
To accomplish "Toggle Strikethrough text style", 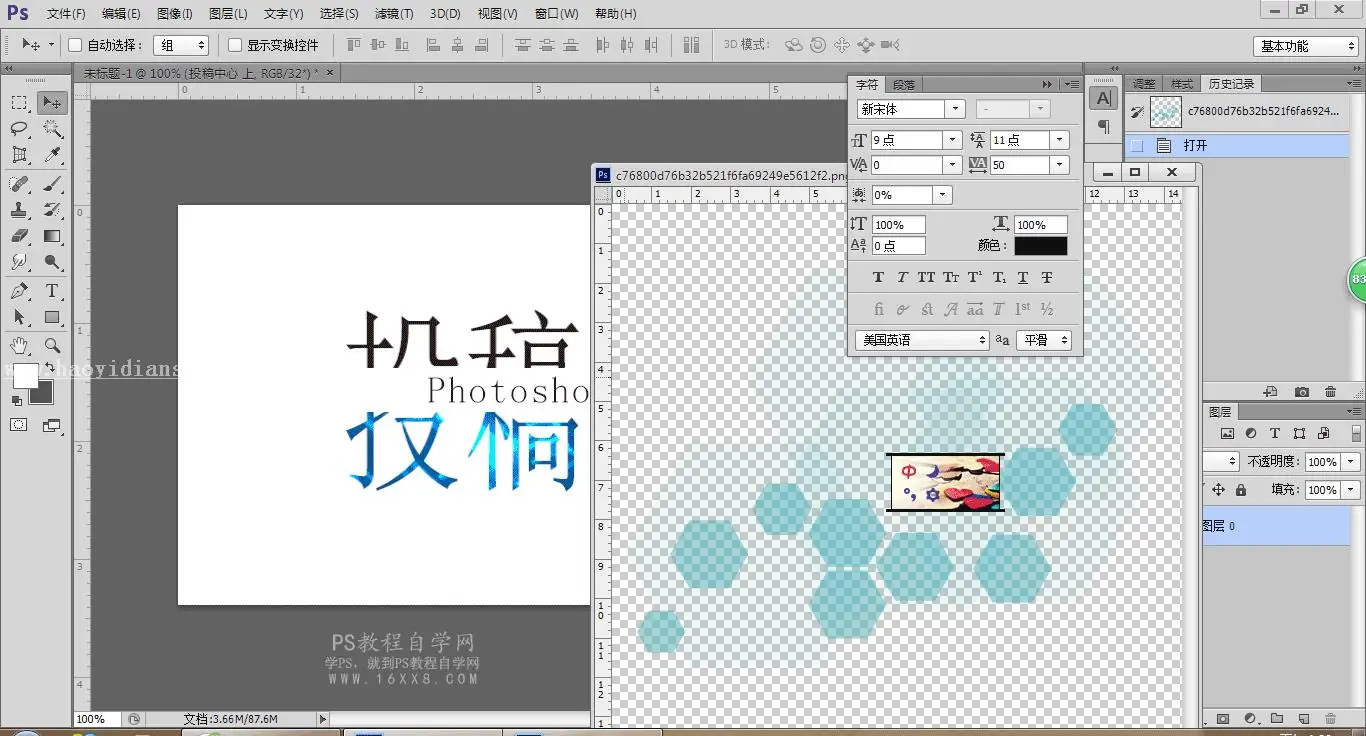I will pyautogui.click(x=1047, y=277).
